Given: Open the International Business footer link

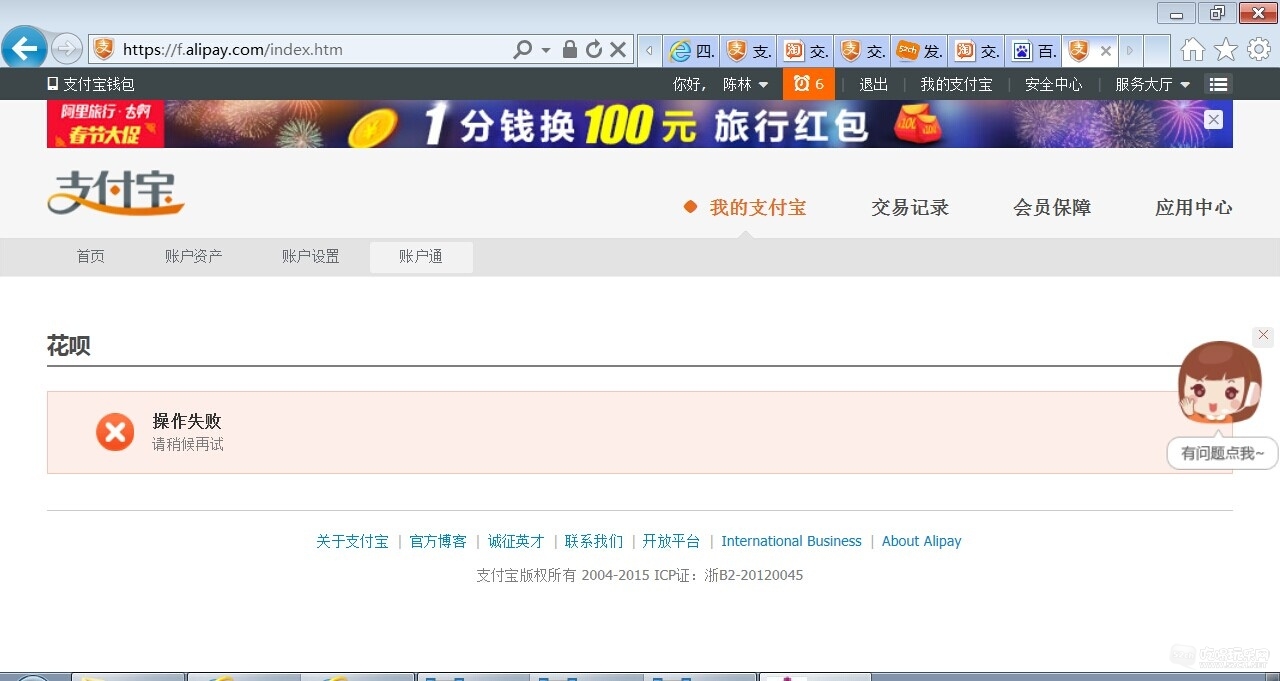Looking at the screenshot, I should pos(791,541).
